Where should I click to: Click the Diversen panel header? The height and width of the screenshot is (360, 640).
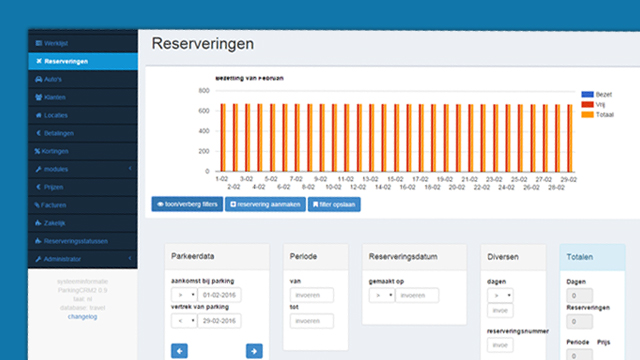(513, 257)
